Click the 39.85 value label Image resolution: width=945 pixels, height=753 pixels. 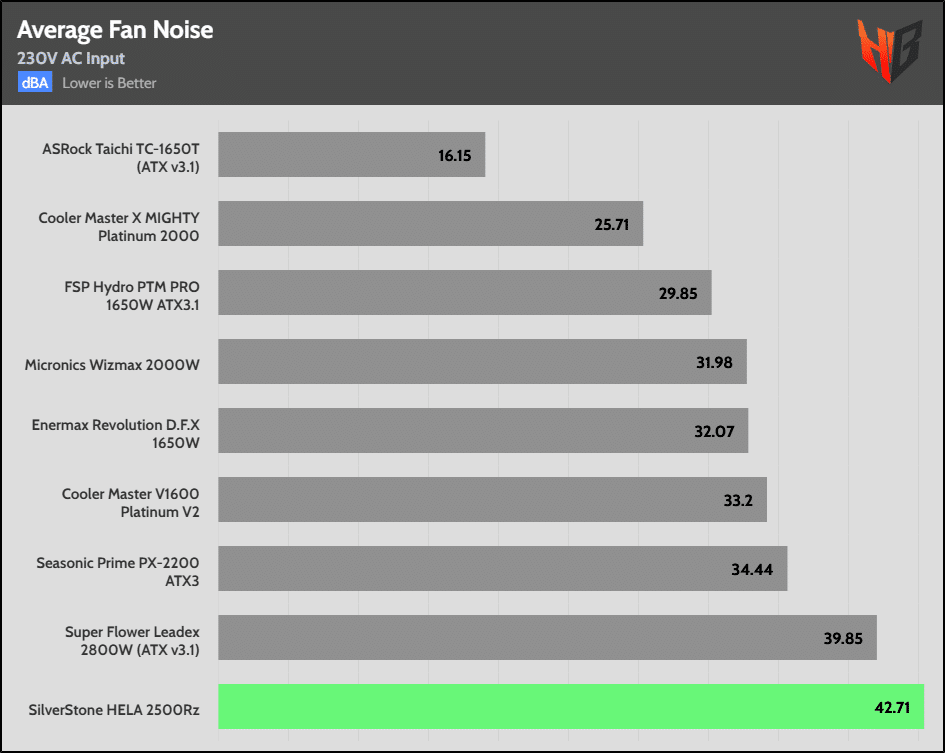pos(841,639)
